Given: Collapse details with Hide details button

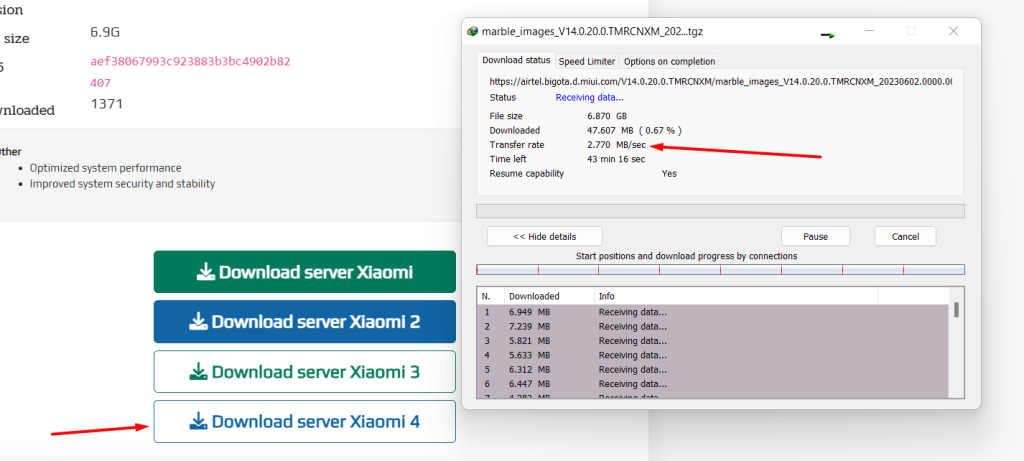Looking at the screenshot, I should click(x=544, y=237).
